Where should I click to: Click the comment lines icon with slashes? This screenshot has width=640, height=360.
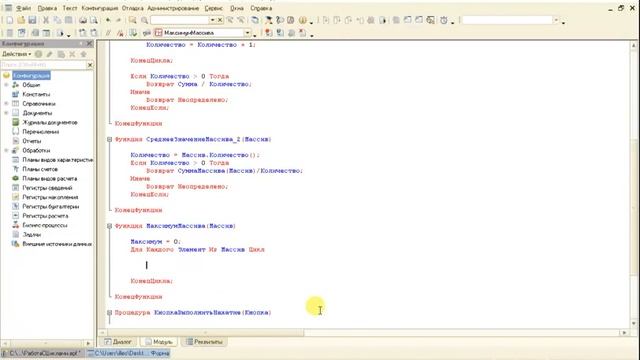click(x=109, y=33)
